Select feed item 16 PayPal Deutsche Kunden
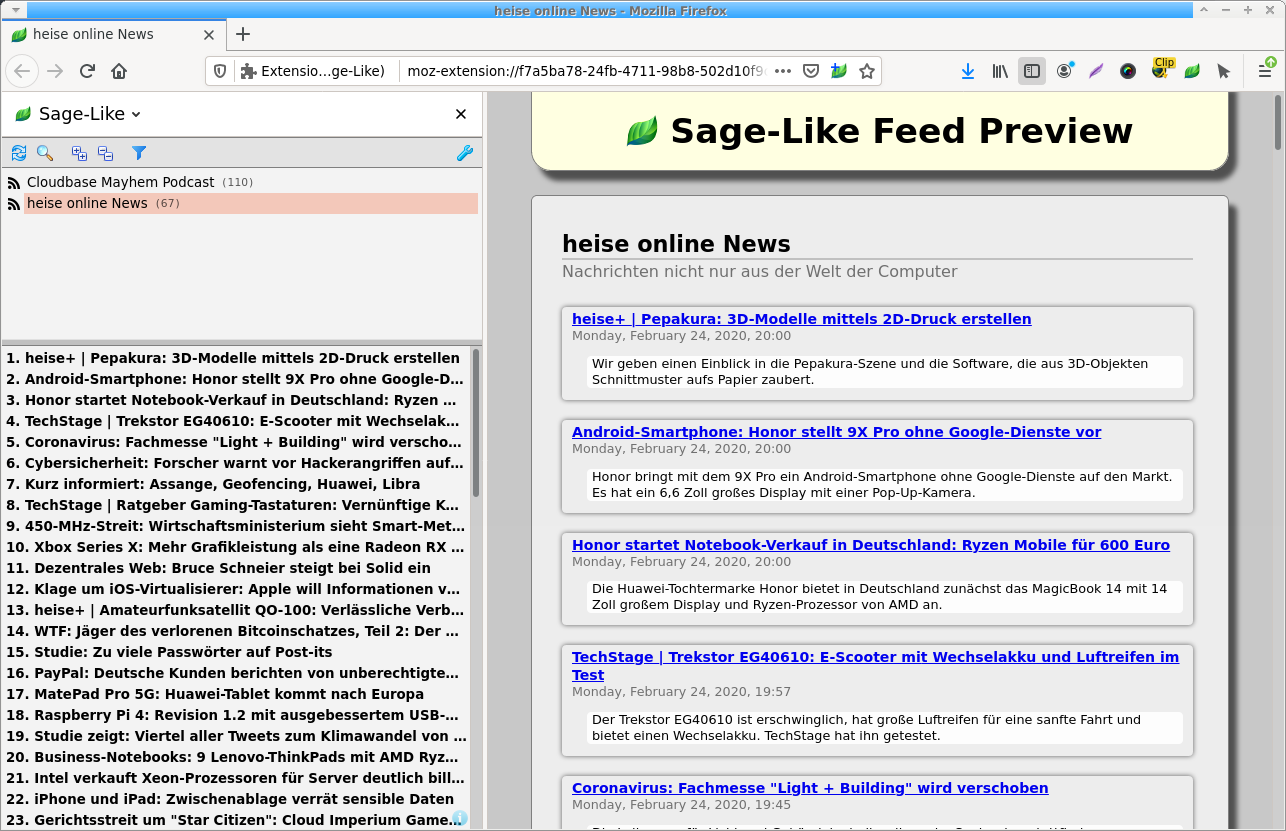This screenshot has height=831, width=1286. click(x=236, y=673)
